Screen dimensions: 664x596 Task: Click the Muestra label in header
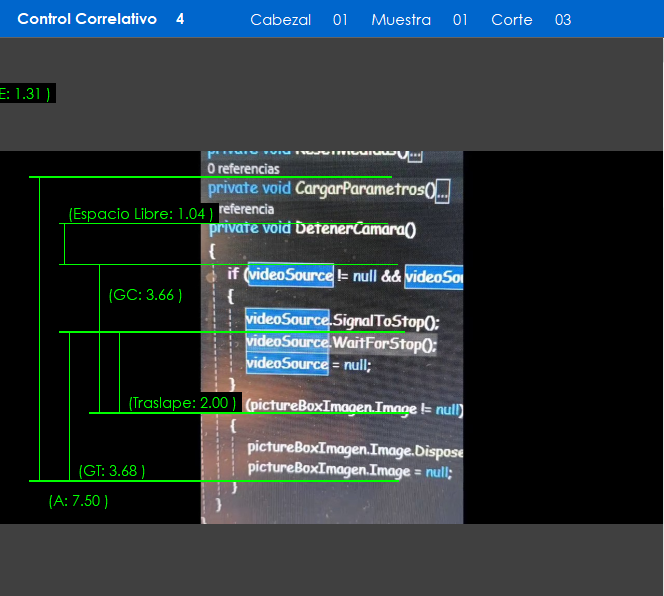coord(401,20)
